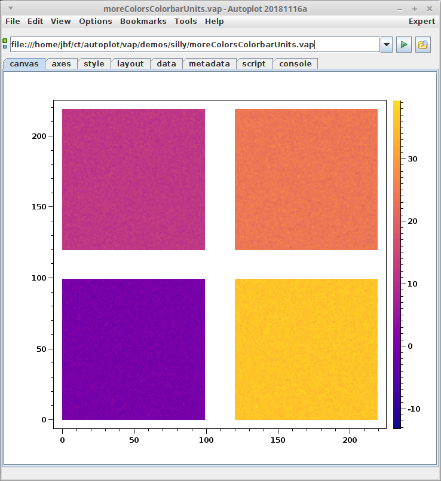This screenshot has height=481, width=441.
Task: Open the Help menu
Action: [214, 21]
